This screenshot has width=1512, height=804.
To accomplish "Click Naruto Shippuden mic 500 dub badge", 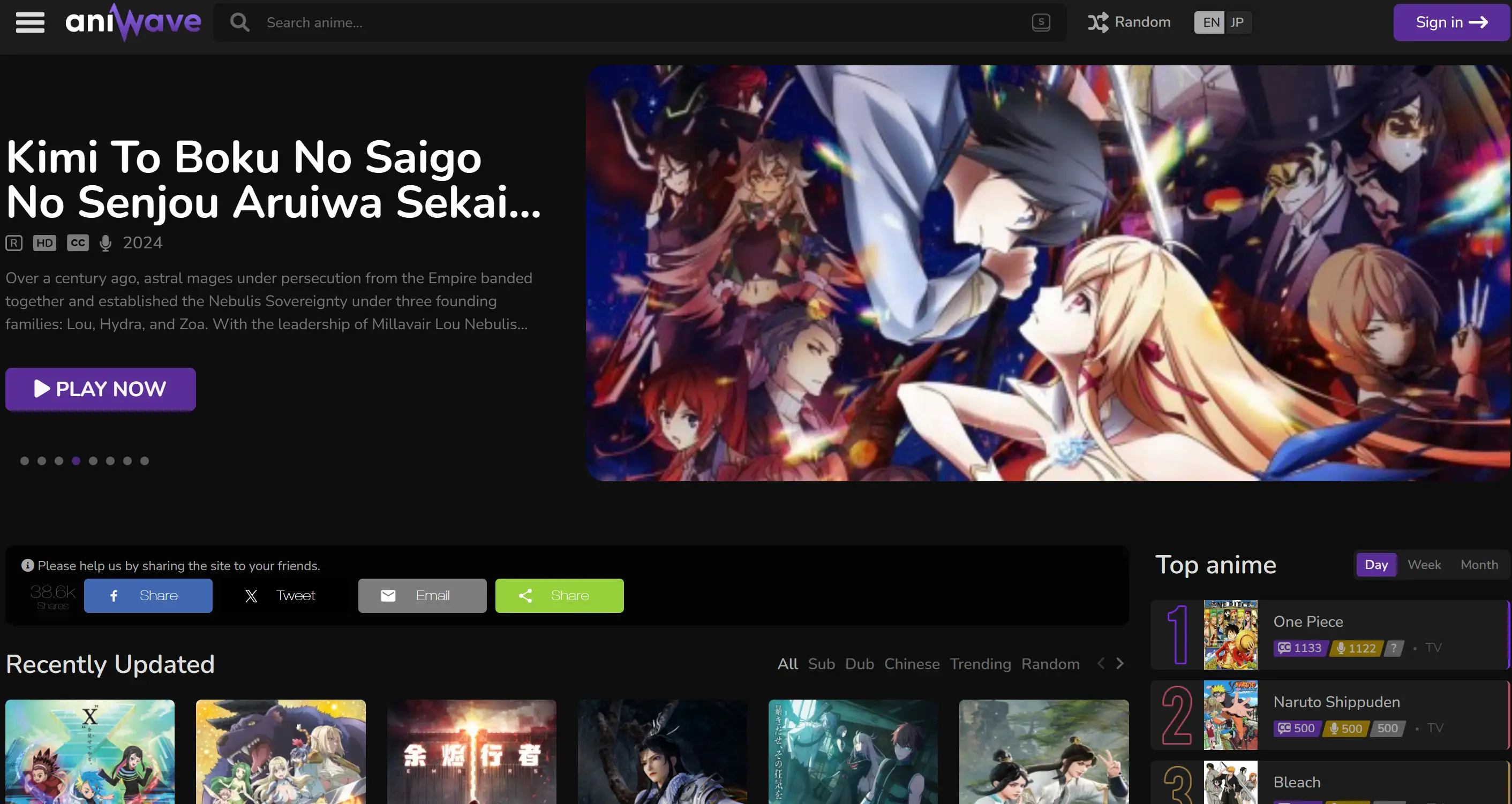I will point(1345,729).
